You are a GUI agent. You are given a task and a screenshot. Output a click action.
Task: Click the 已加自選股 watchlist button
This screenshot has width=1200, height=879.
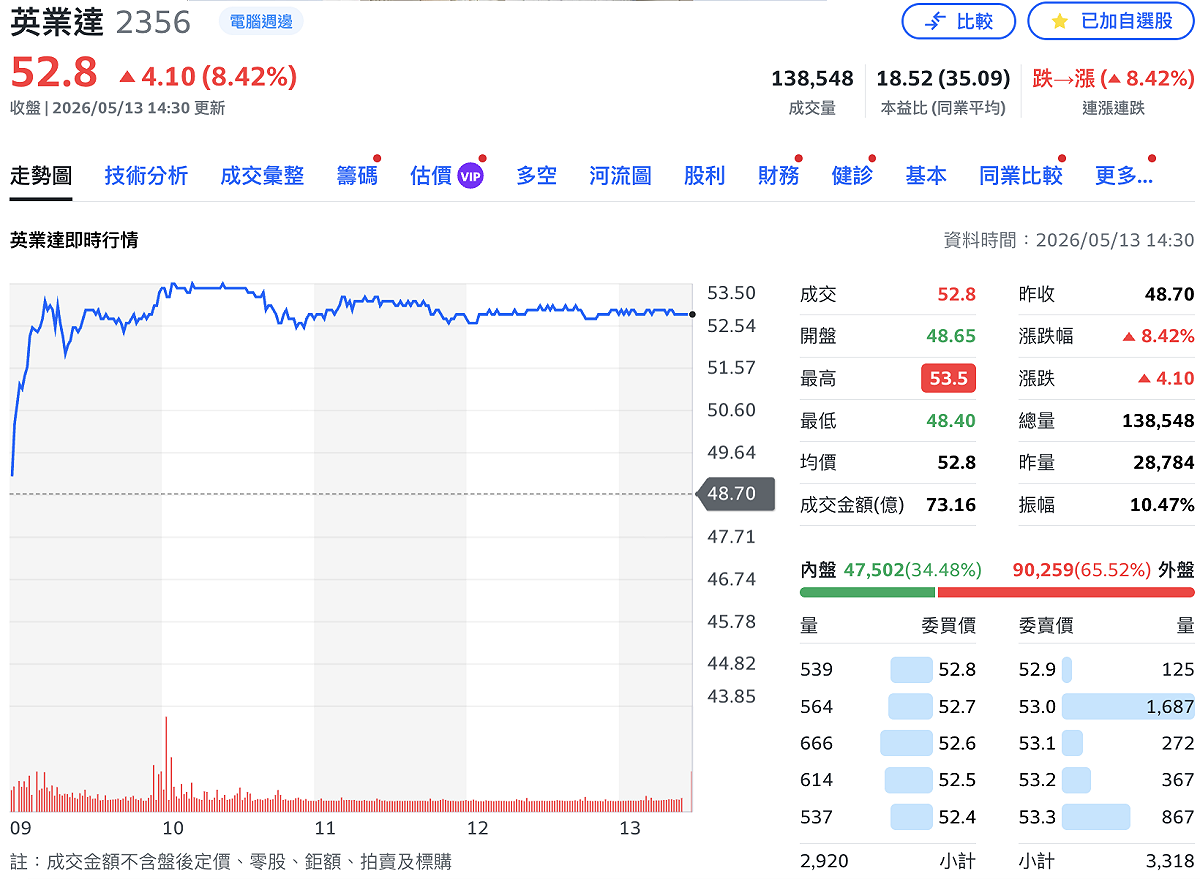pyautogui.click(x=1111, y=21)
